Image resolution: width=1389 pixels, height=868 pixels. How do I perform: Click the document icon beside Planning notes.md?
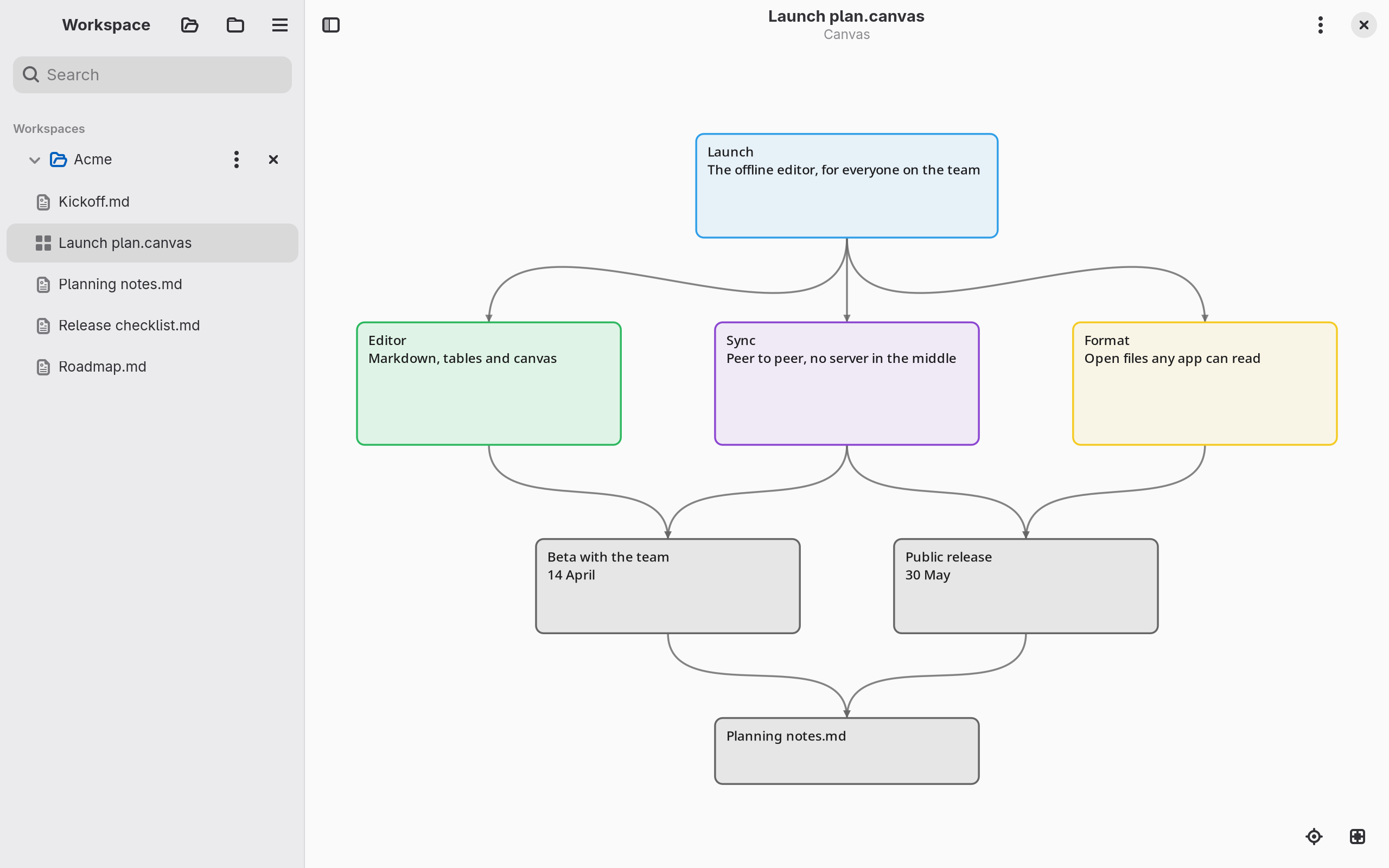(x=43, y=284)
